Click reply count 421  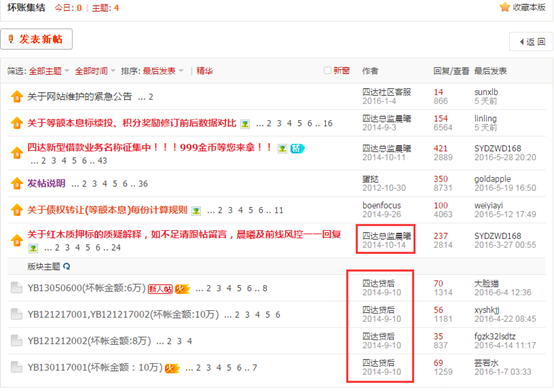(x=440, y=148)
